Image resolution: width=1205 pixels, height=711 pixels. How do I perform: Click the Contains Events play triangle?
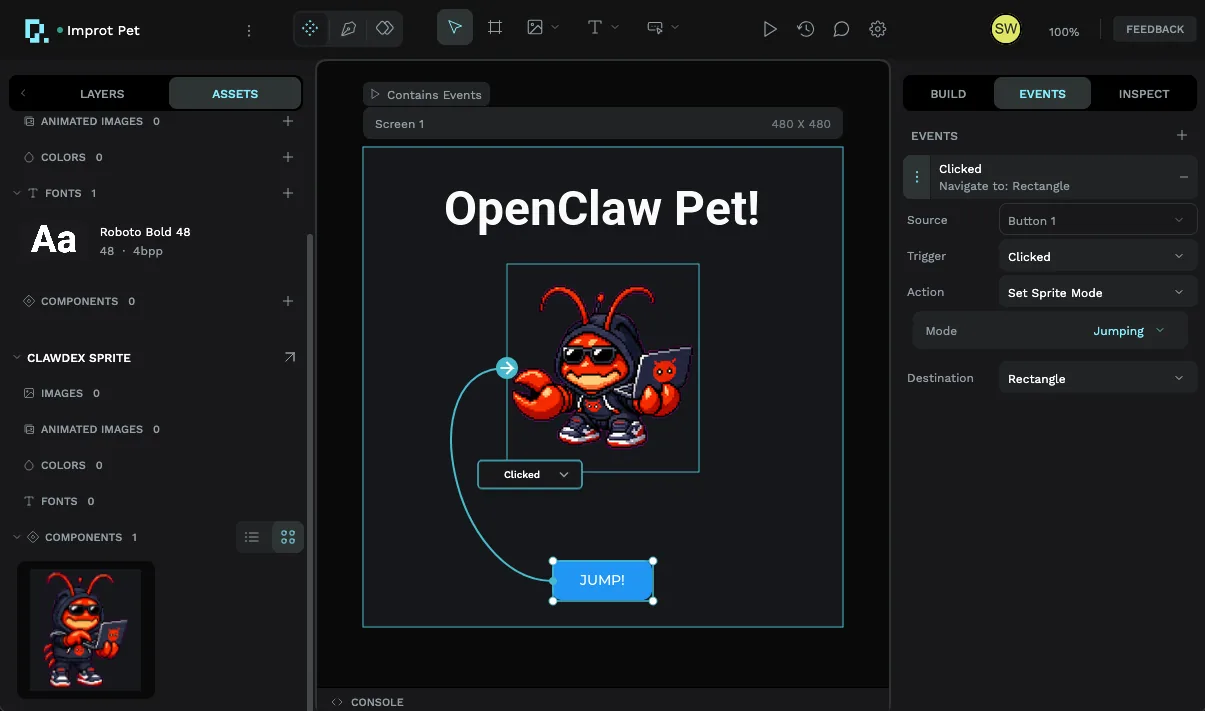[375, 94]
